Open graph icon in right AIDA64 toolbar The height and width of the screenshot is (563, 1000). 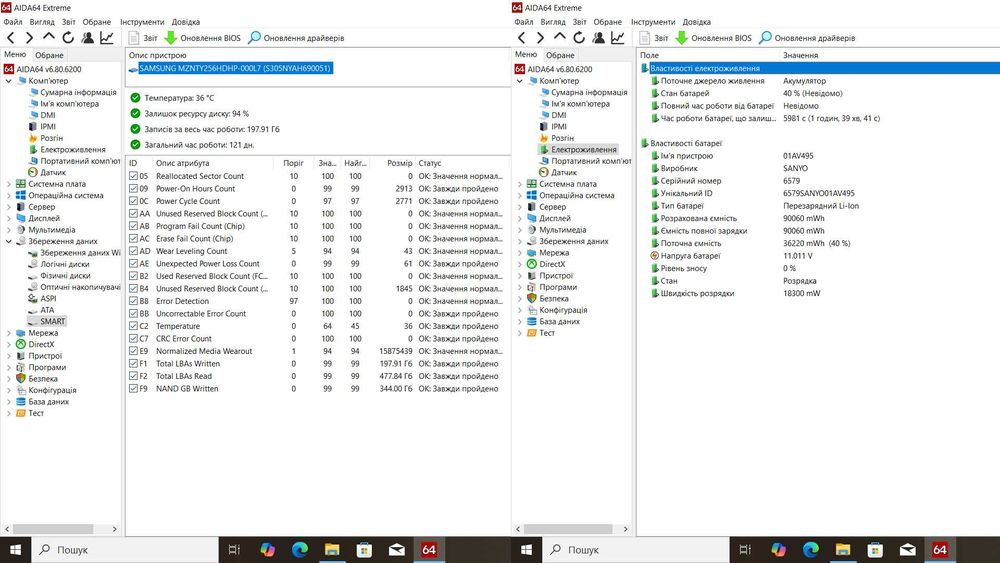(617, 38)
